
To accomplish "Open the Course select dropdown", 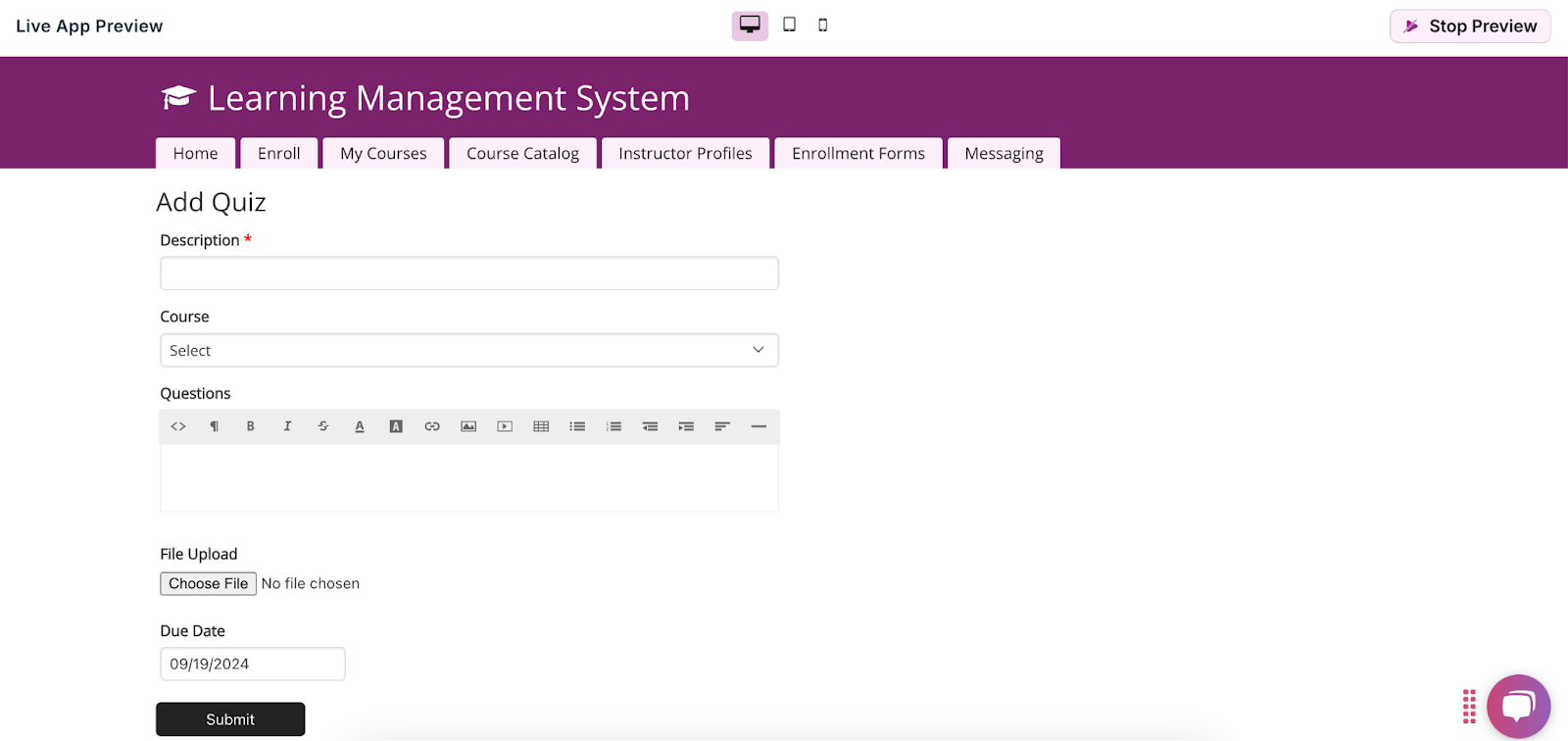I will point(469,351).
